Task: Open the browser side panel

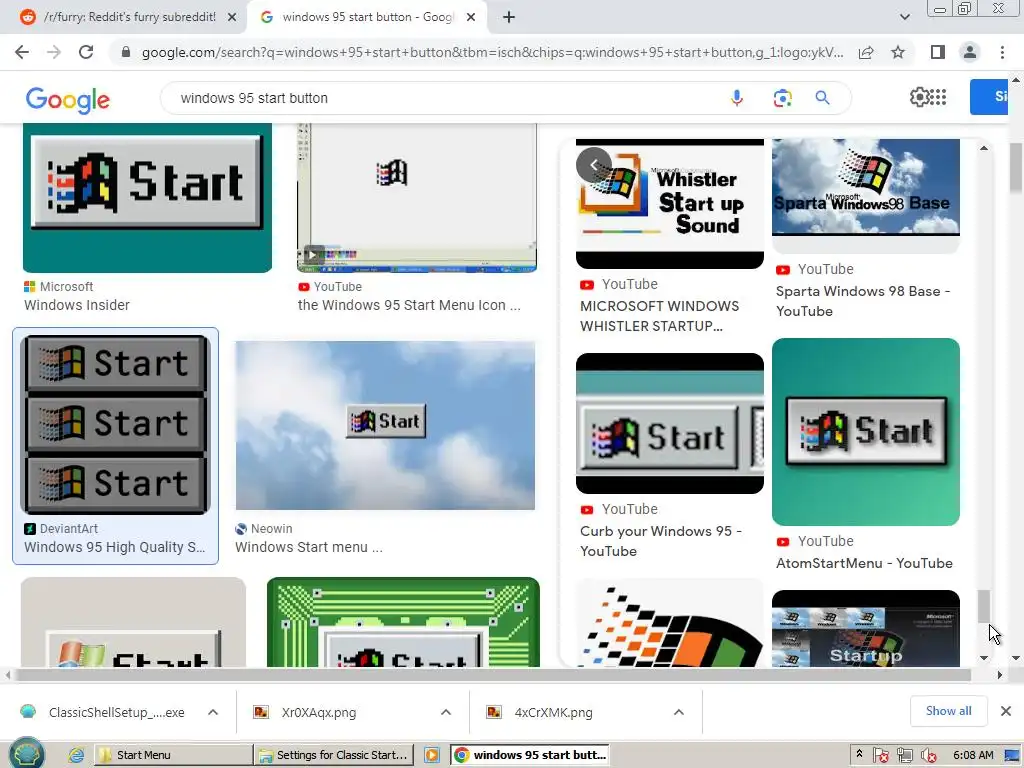Action: pyautogui.click(x=938, y=52)
